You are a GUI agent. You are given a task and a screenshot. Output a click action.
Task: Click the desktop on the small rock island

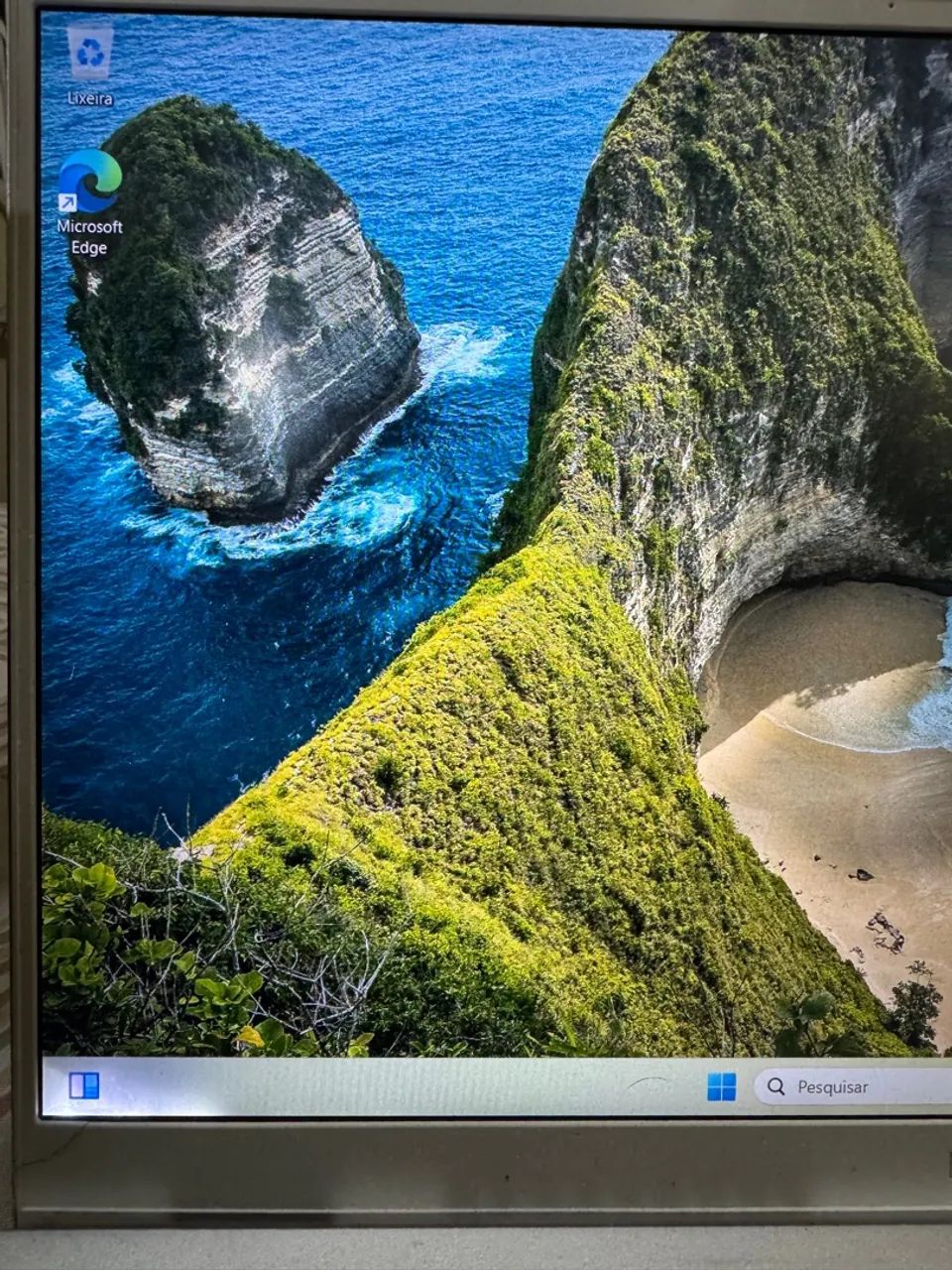pos(248,317)
